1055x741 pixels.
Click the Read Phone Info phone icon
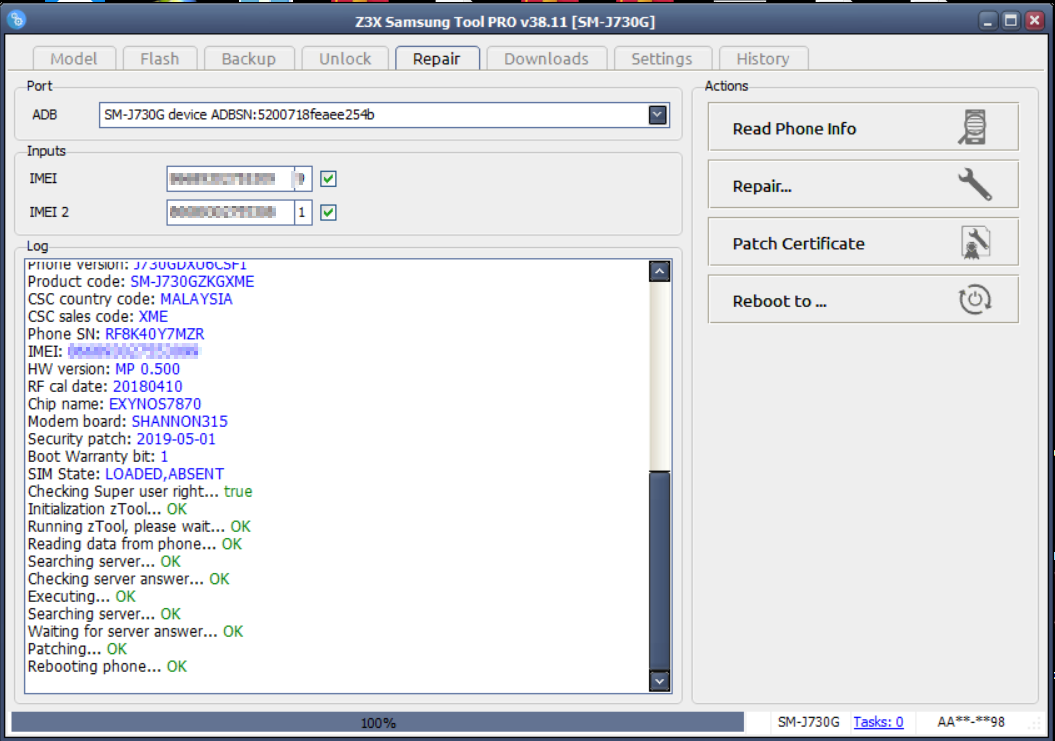(973, 127)
